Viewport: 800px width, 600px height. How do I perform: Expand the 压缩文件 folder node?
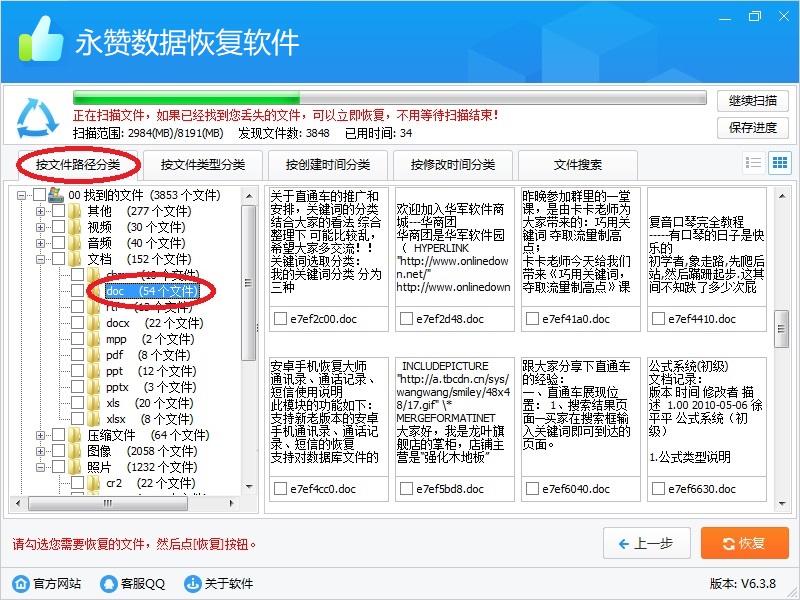tap(40, 435)
